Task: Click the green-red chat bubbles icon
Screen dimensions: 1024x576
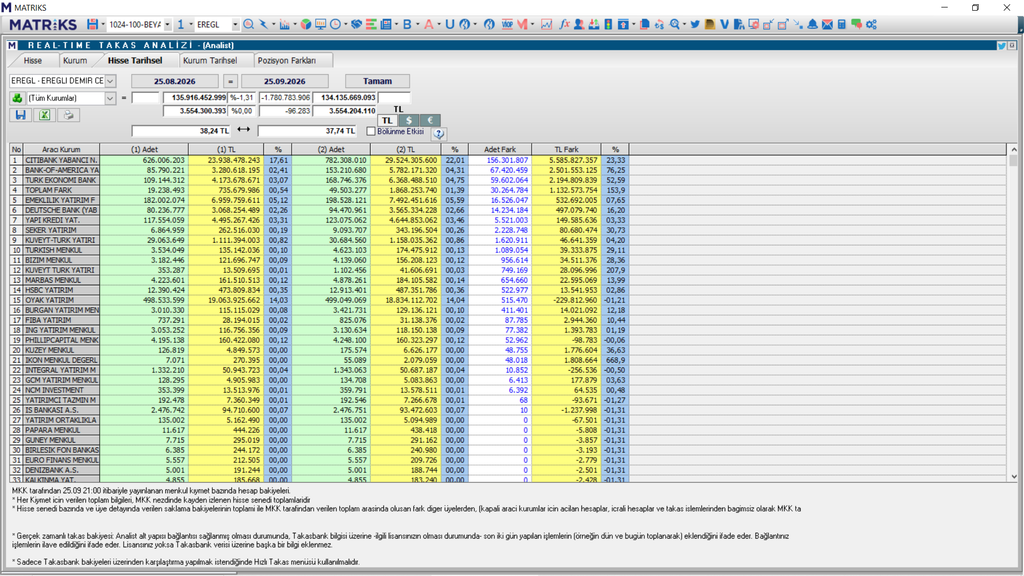Action: coord(856,24)
